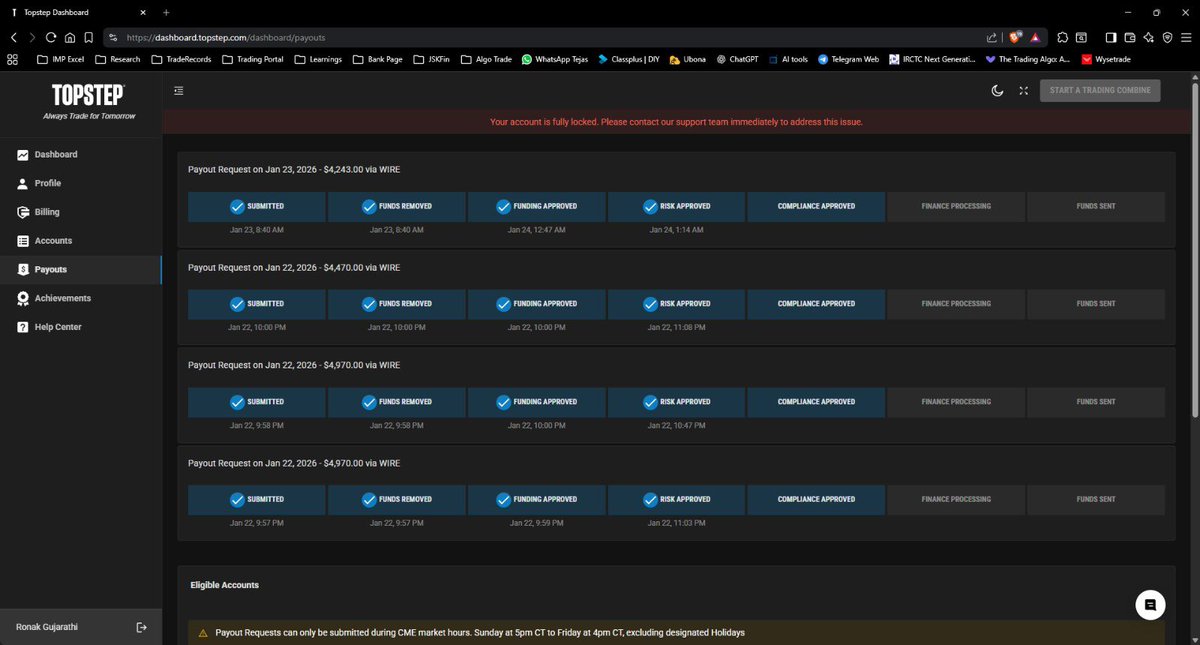Image resolution: width=1200 pixels, height=645 pixels.
Task: Click the $4,470.00 payout request heading
Action: [x=294, y=267]
